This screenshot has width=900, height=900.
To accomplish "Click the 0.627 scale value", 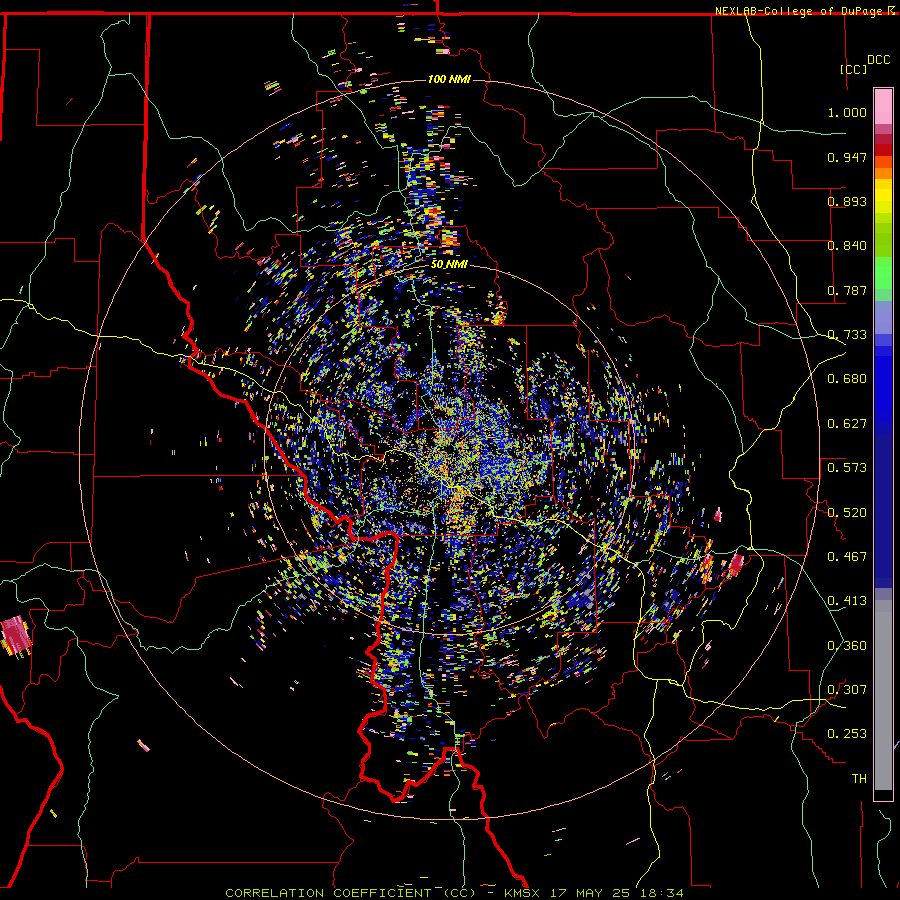I will [x=847, y=424].
